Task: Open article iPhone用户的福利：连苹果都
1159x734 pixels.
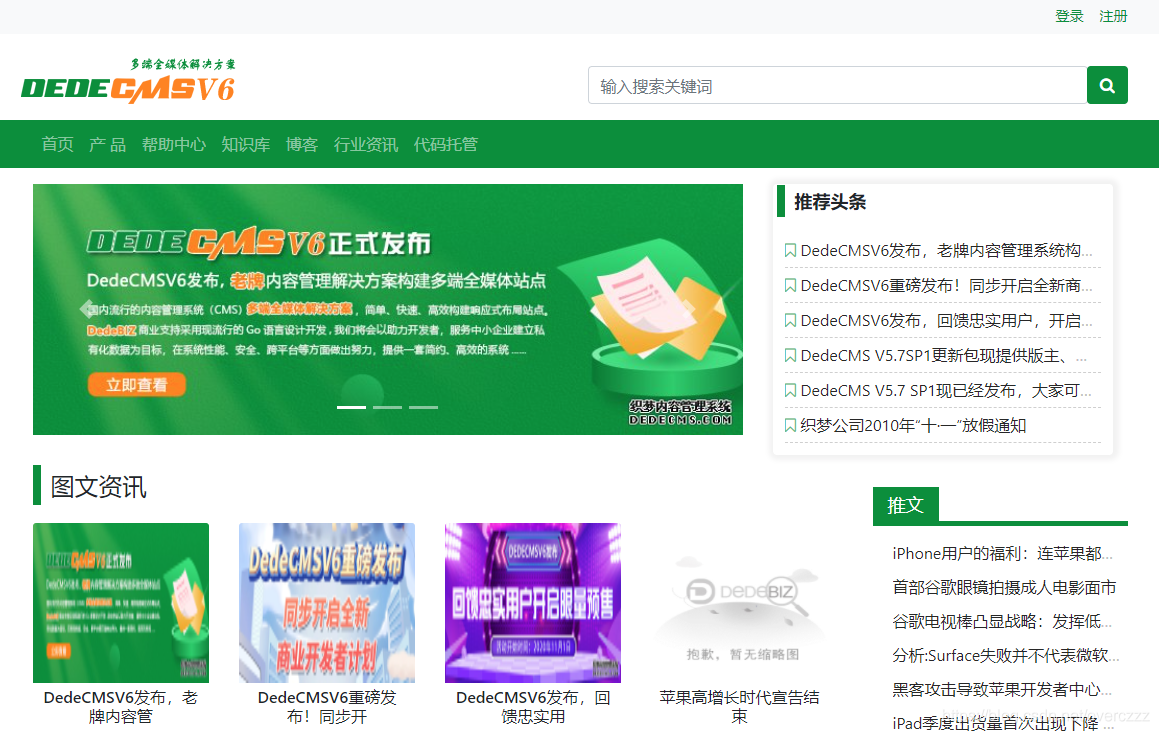Action: click(1002, 554)
